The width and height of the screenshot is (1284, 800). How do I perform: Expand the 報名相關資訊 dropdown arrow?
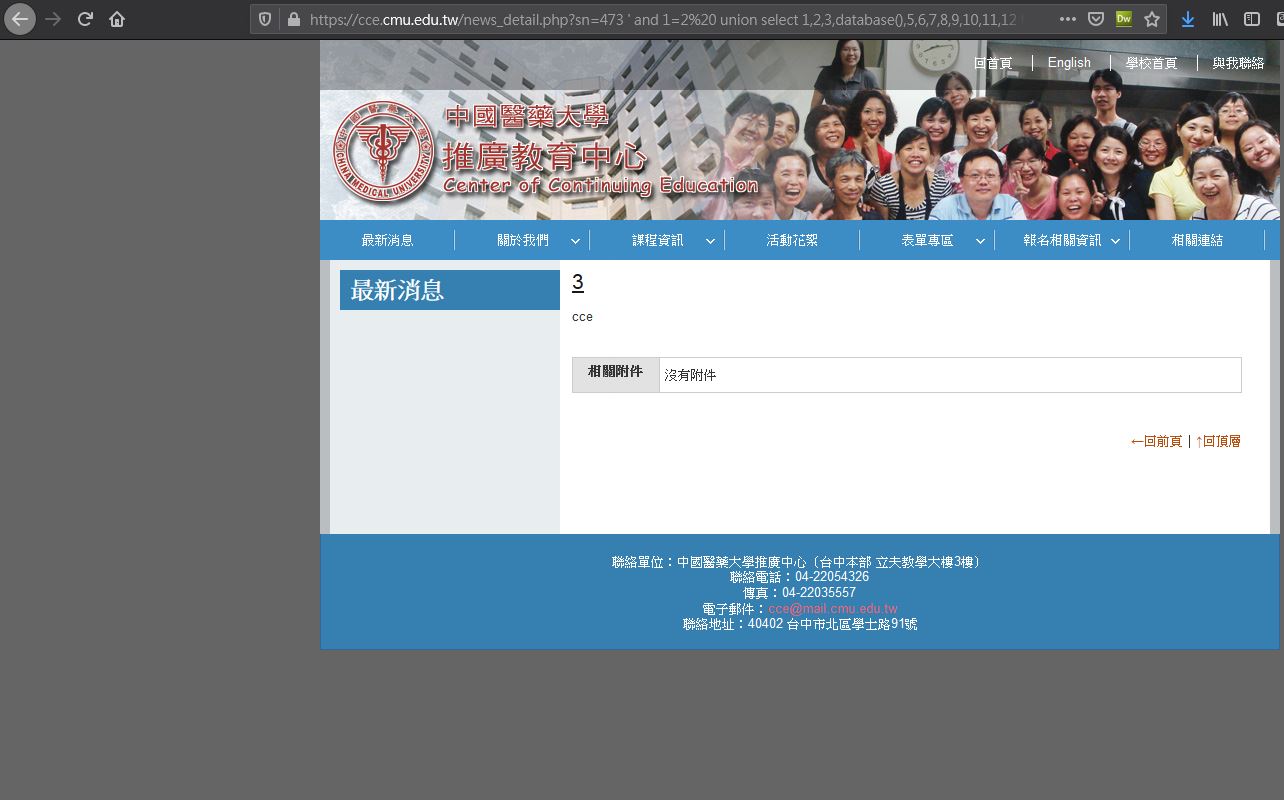(x=1115, y=241)
